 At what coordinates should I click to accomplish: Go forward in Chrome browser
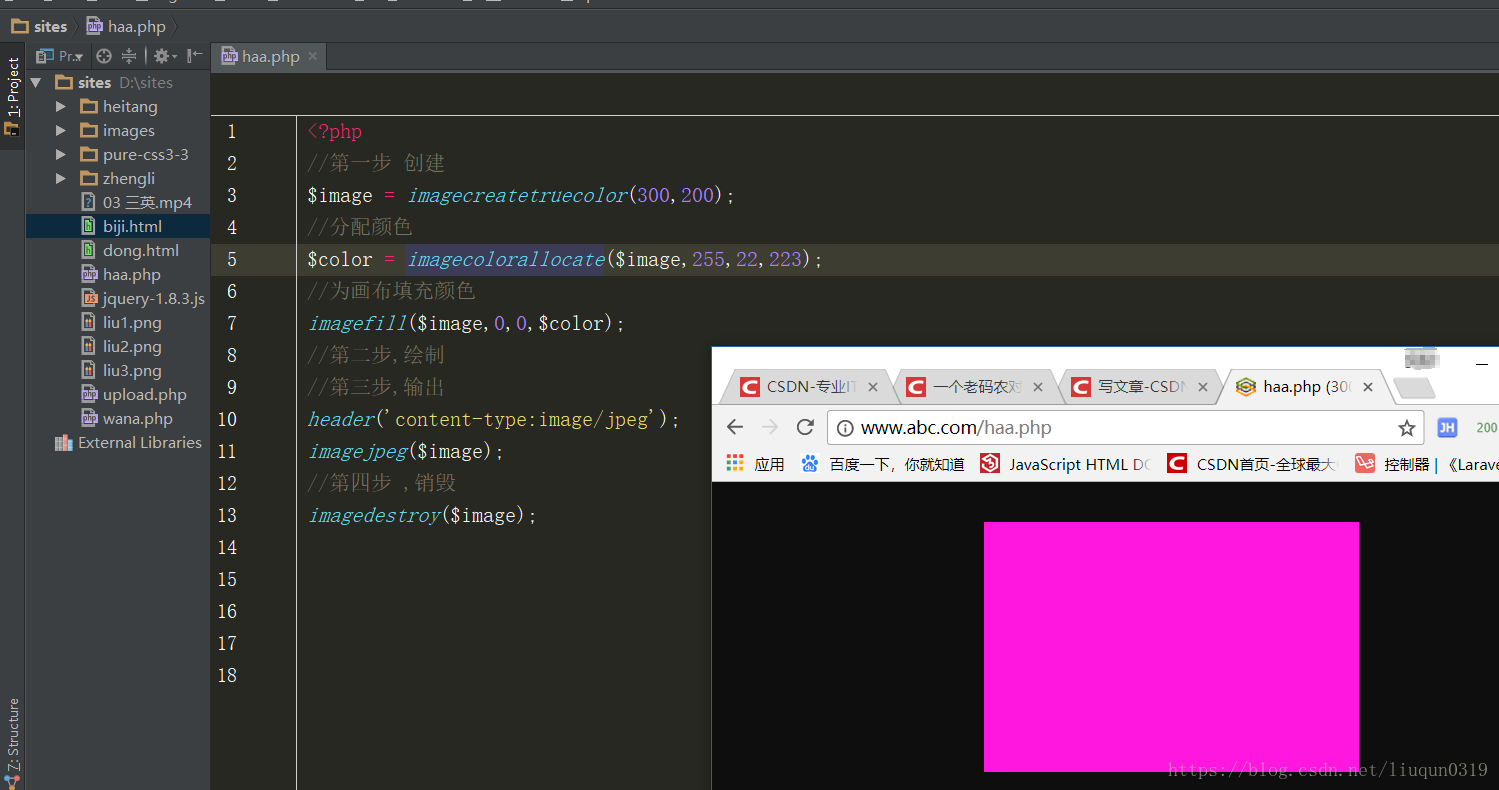[769, 427]
